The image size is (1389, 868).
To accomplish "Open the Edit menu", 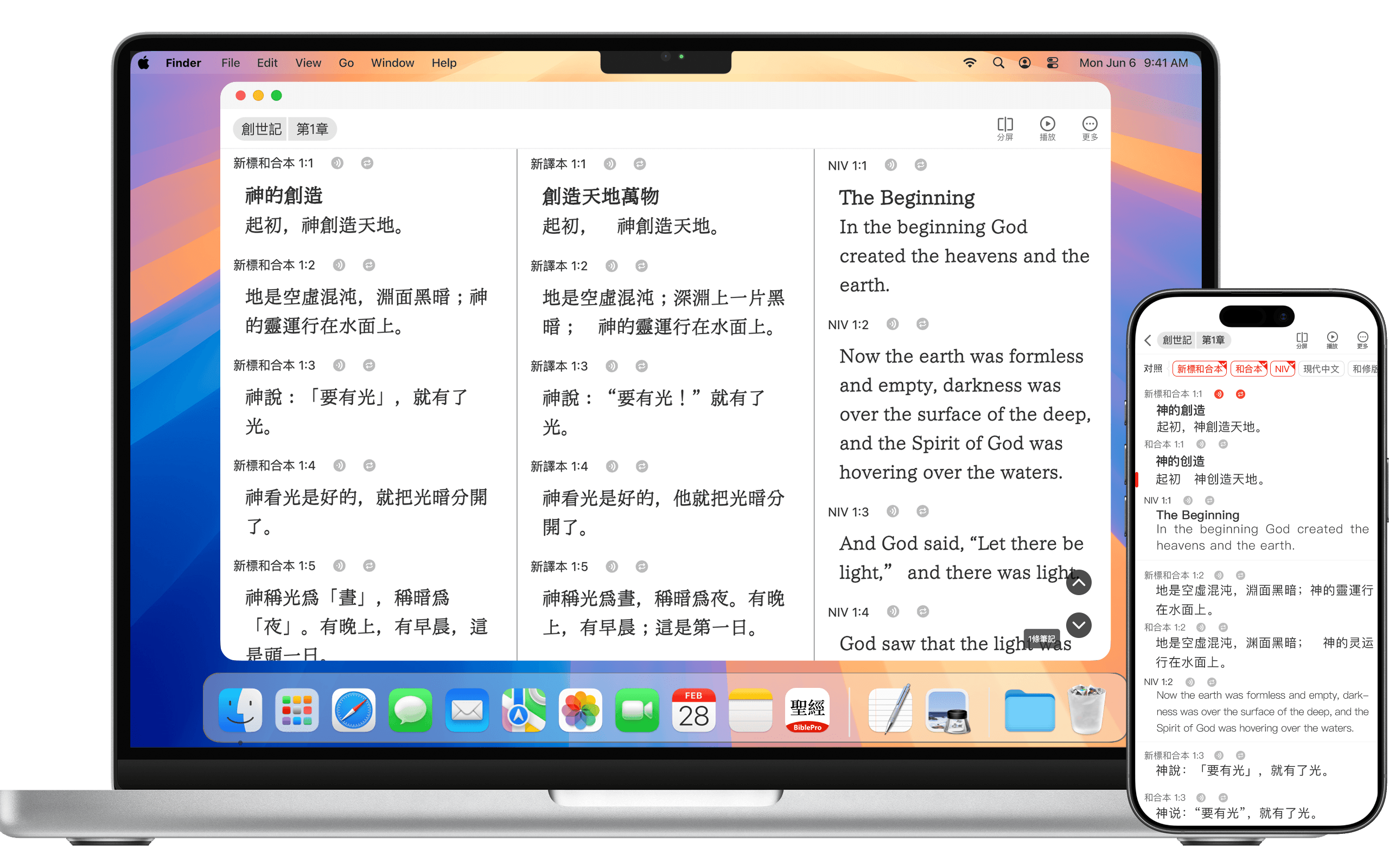I will pos(267,63).
